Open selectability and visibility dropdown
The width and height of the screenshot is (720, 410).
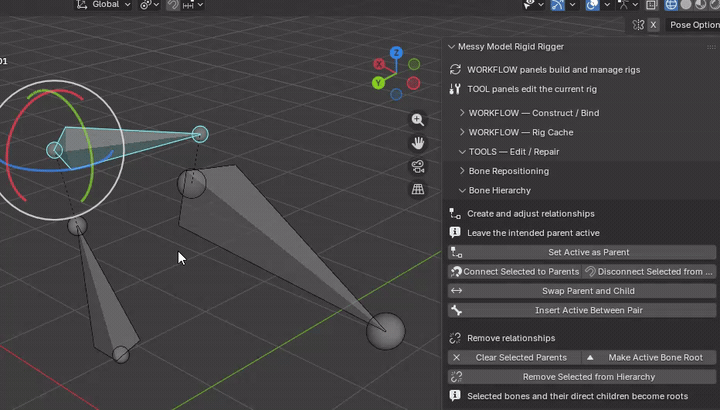point(534,5)
